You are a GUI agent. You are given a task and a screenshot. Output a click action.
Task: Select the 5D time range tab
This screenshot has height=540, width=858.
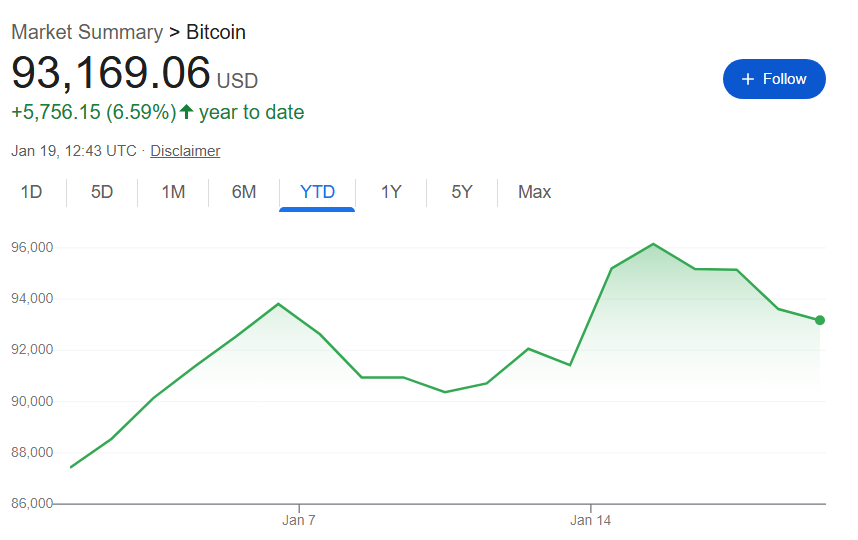click(102, 192)
